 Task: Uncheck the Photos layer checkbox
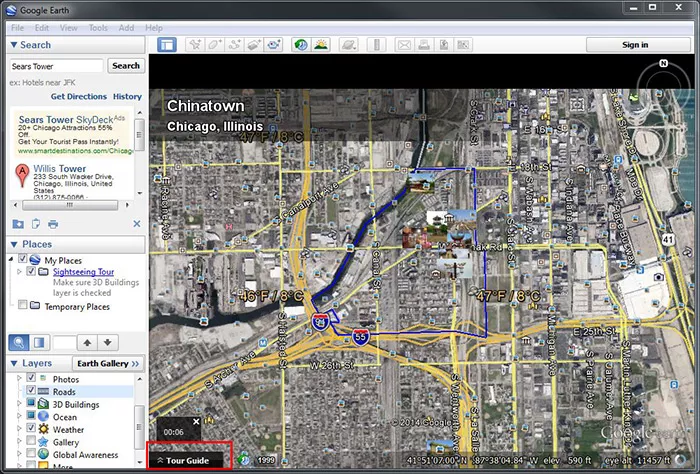31,378
